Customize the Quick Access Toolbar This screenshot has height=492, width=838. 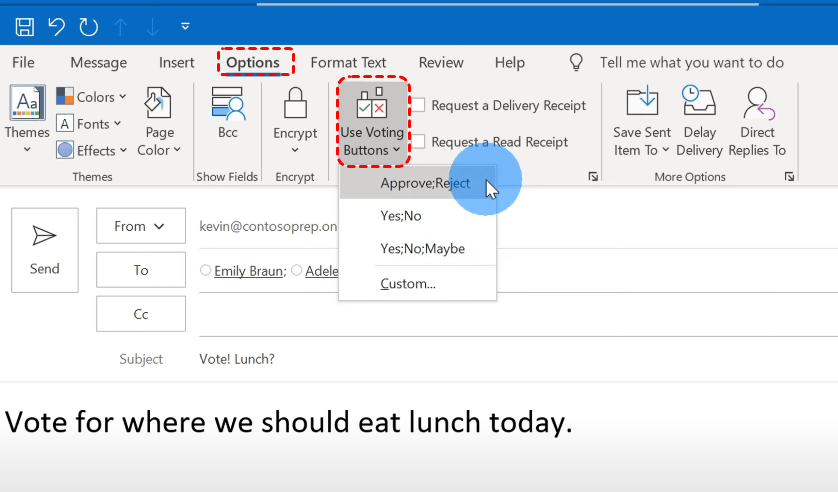[185, 26]
